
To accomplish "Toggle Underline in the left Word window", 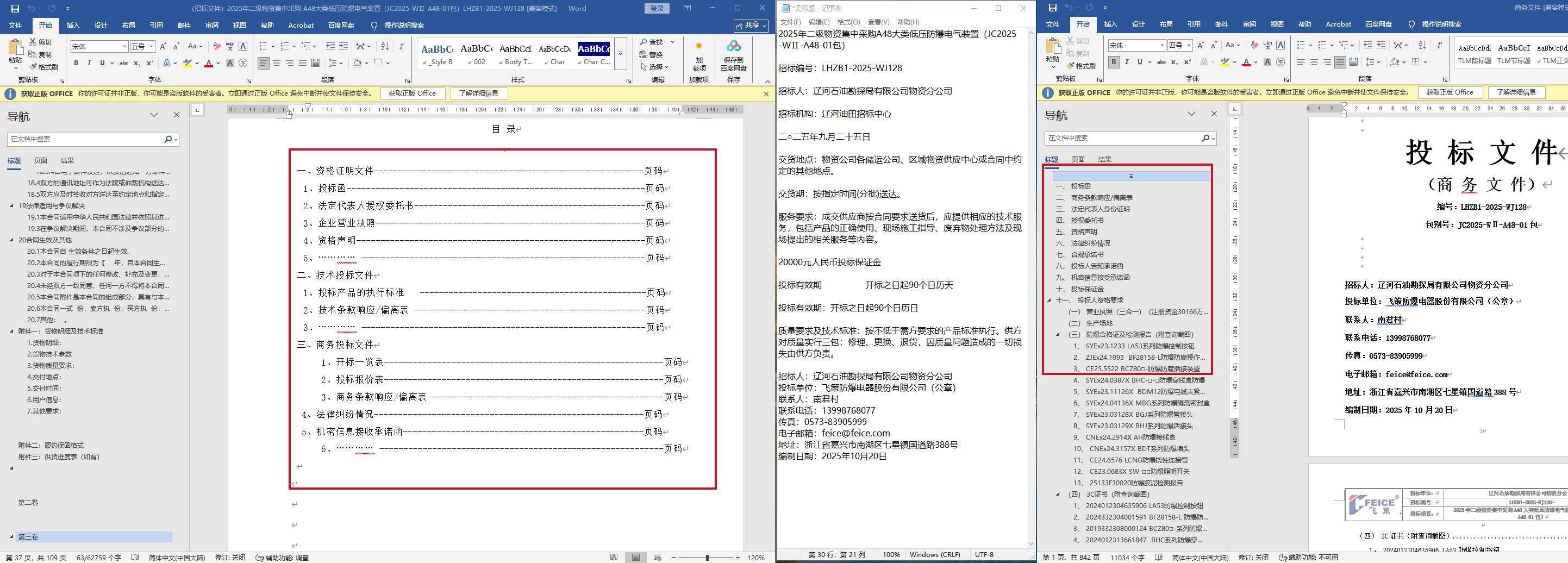I will point(102,62).
